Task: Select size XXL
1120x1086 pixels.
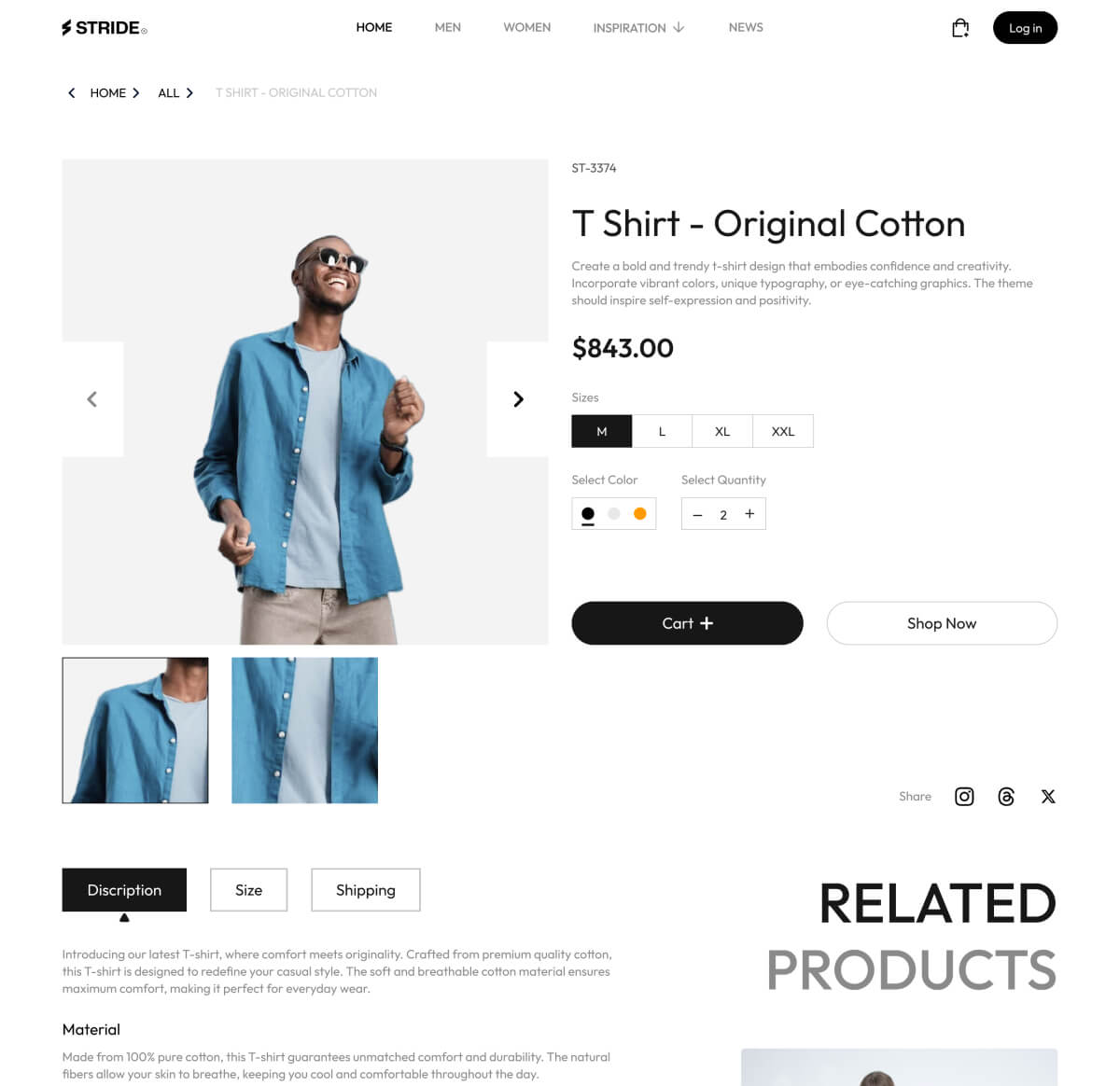Action: 783,431
